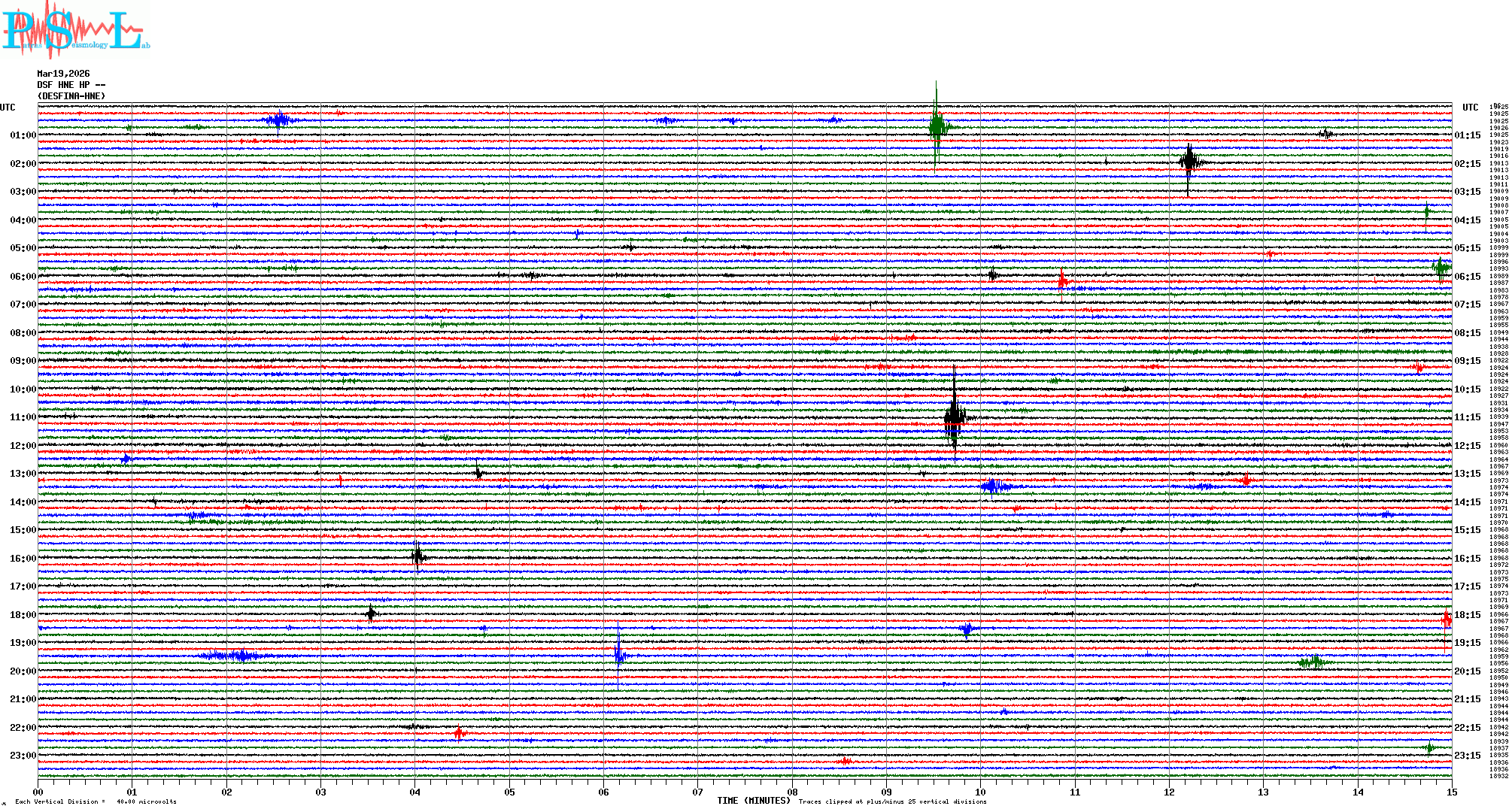This screenshot has width=1512, height=812.
Task: Click the large green spike near 01:00
Action: 937,126
